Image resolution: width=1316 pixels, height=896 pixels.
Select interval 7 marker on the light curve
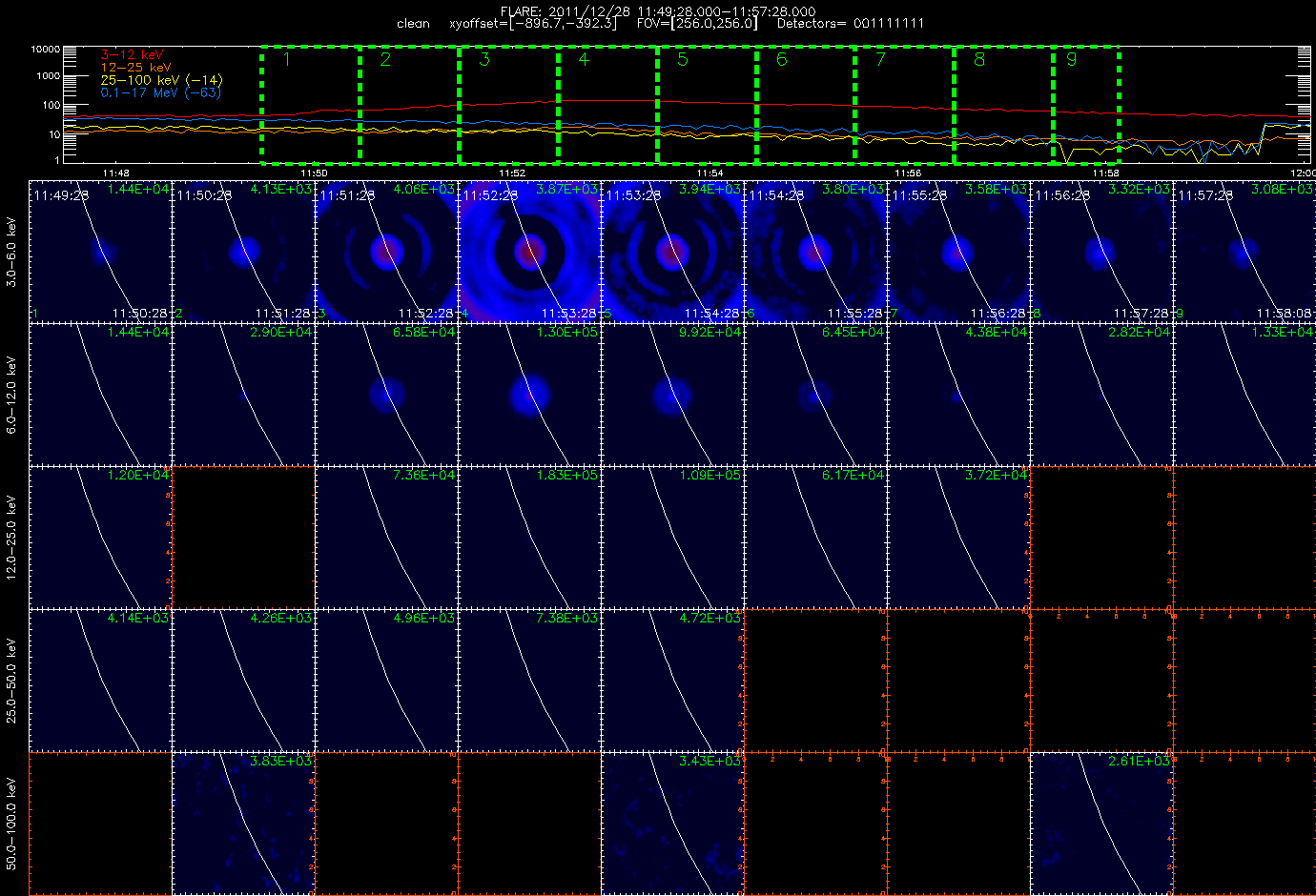[x=880, y=59]
